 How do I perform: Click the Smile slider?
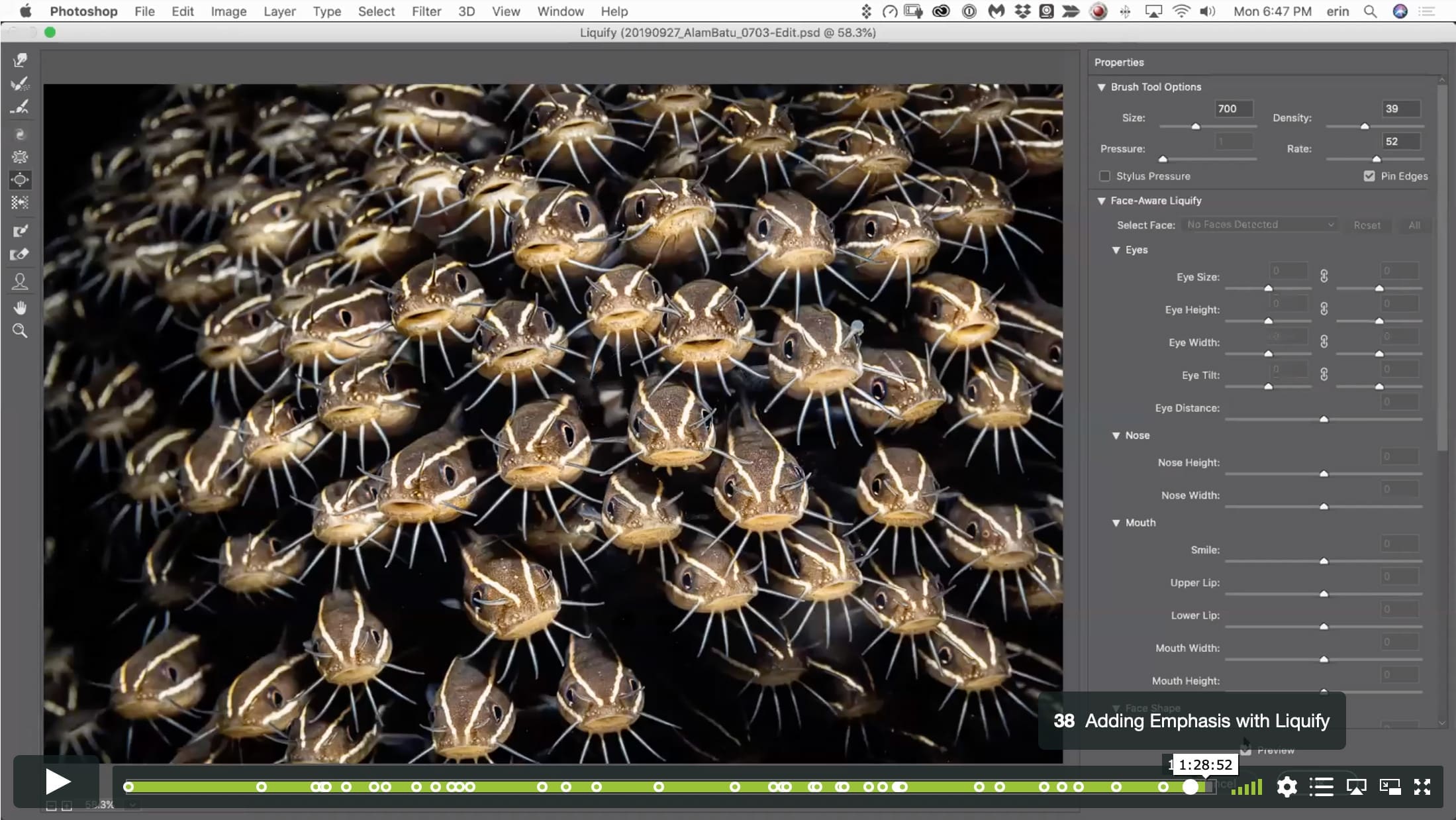[x=1324, y=561]
